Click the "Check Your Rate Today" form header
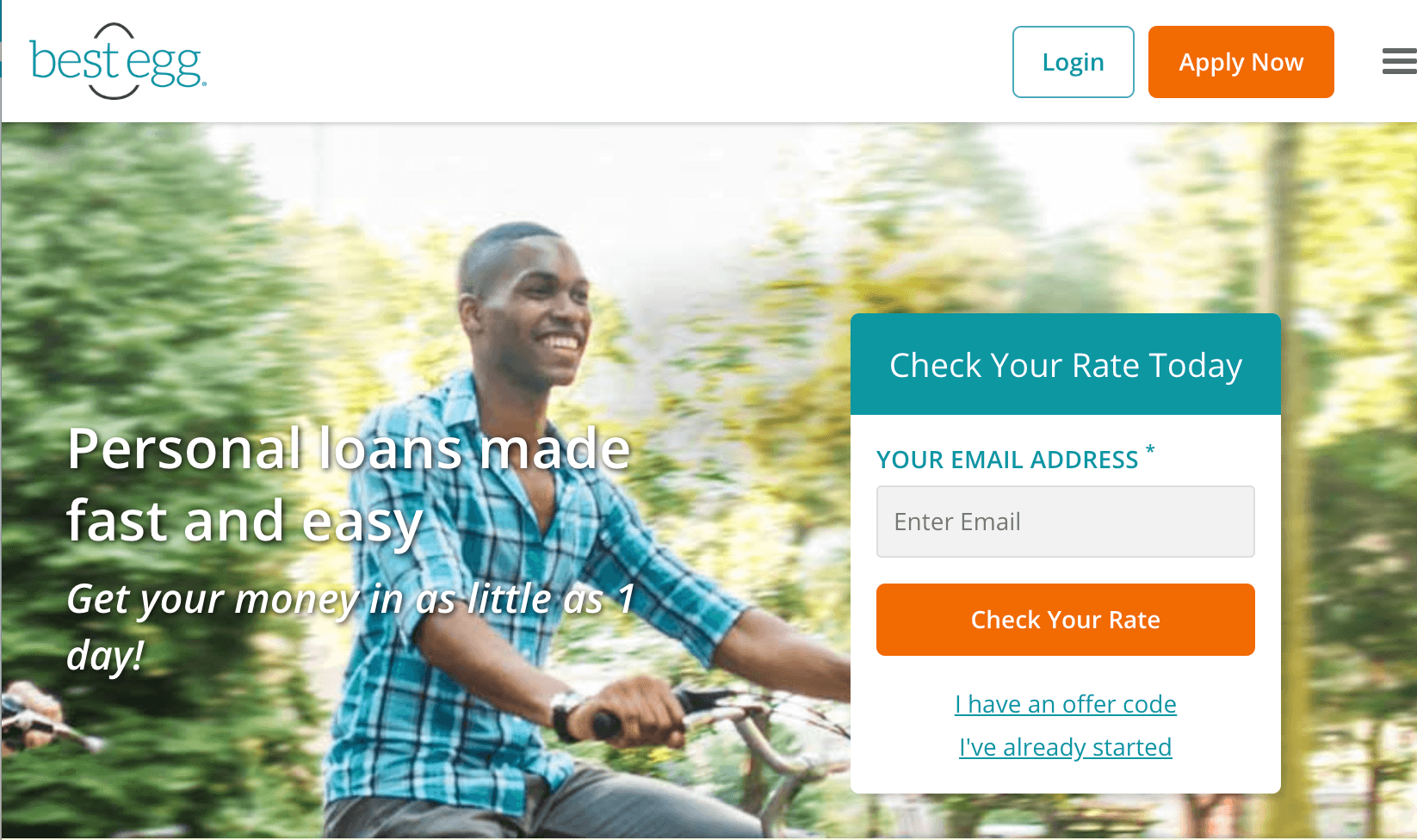This screenshot has height=840, width=1417. 1065,365
